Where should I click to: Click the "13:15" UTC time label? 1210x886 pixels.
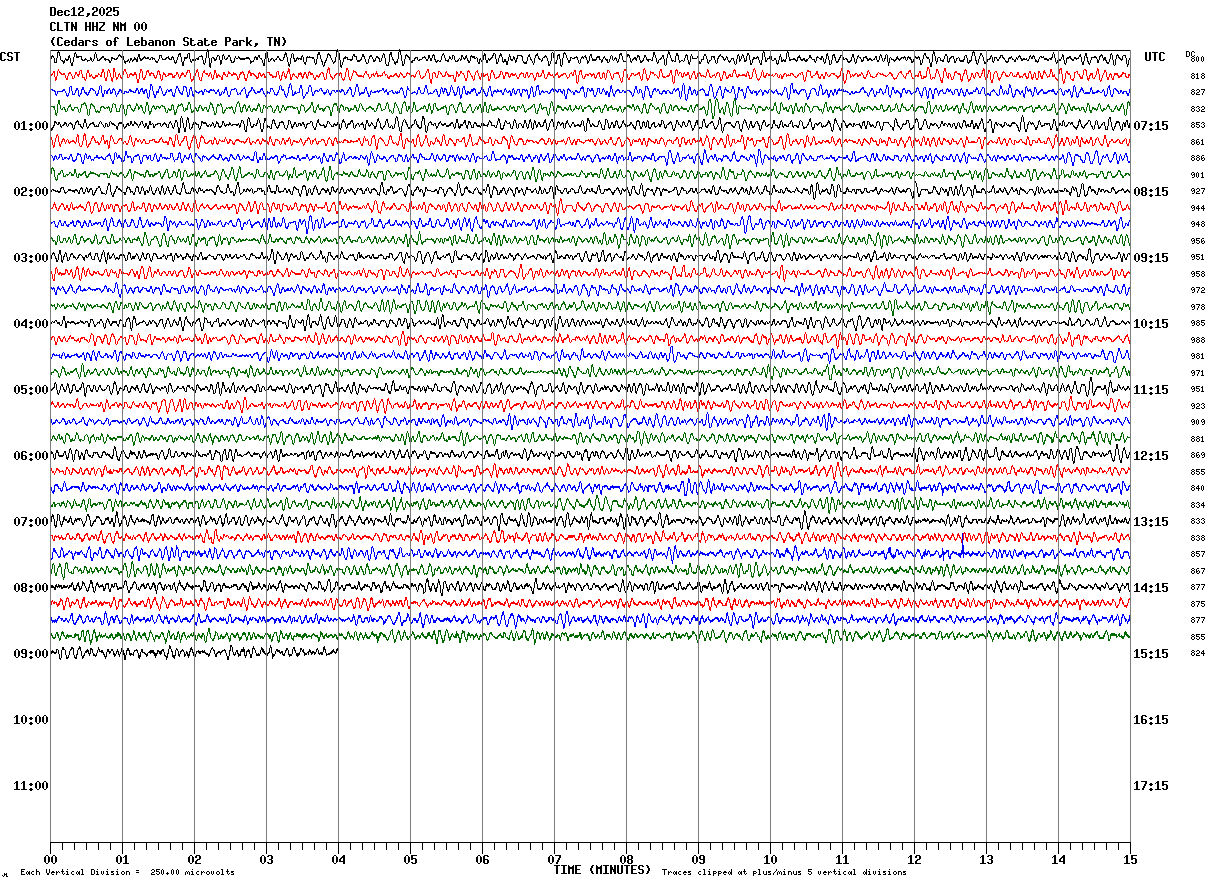pos(1151,522)
